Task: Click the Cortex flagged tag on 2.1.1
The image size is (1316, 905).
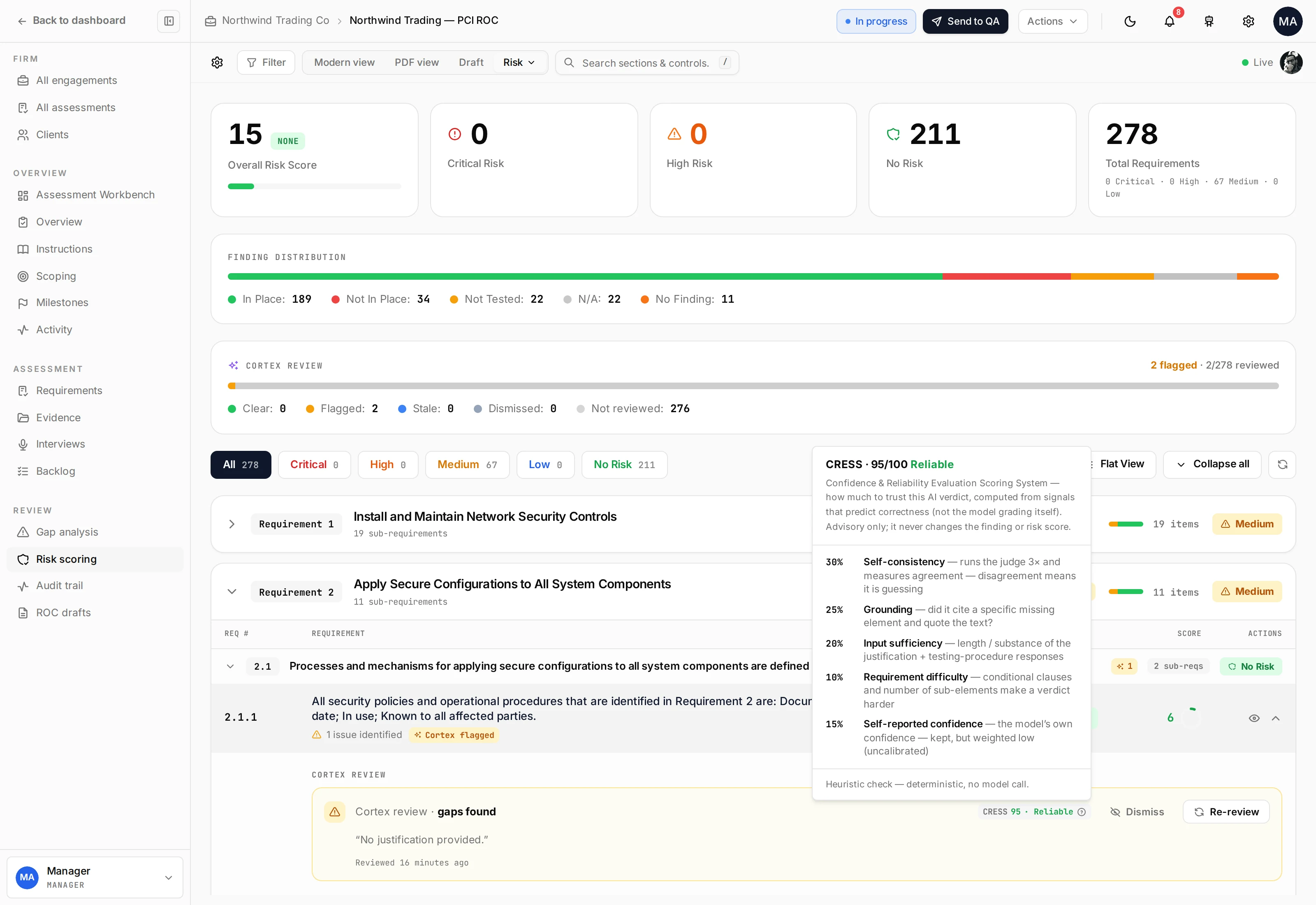Action: coord(454,736)
